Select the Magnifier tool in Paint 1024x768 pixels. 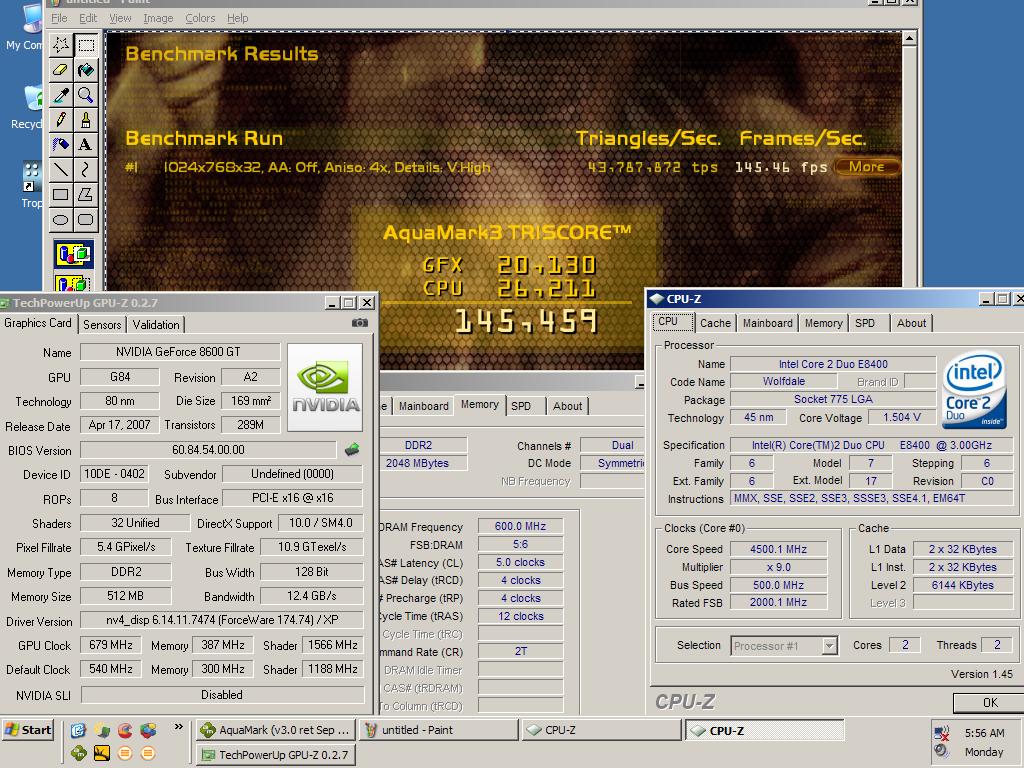click(x=86, y=95)
